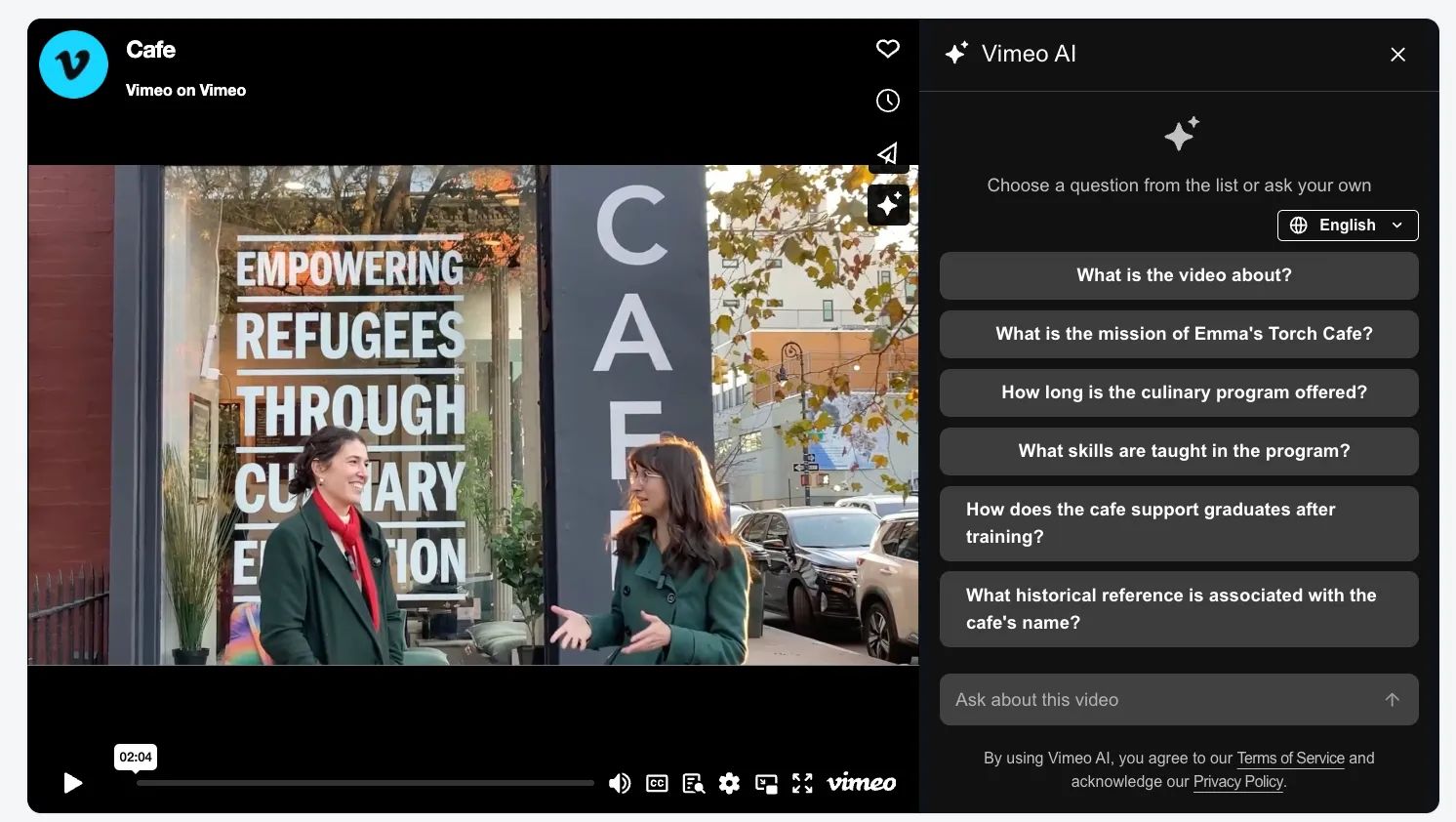Click the Vimeo logo avatar
Screen dimensions: 1456x822
coord(73,64)
